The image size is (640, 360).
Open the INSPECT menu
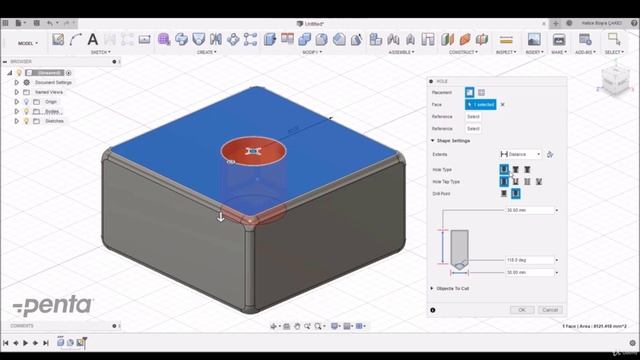[x=506, y=52]
